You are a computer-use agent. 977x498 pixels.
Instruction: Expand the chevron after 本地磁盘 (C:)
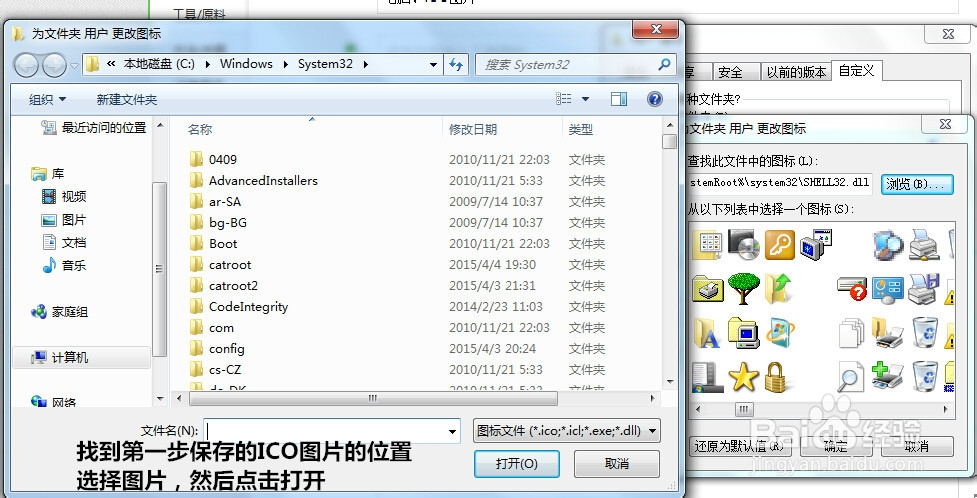click(x=207, y=64)
